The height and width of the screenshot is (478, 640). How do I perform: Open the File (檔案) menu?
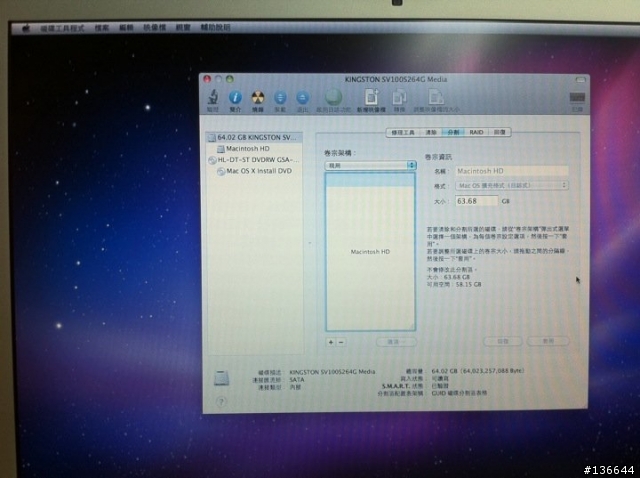click(102, 28)
